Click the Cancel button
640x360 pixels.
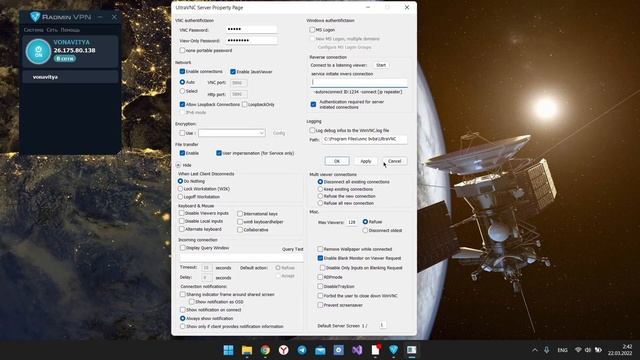[x=395, y=161]
